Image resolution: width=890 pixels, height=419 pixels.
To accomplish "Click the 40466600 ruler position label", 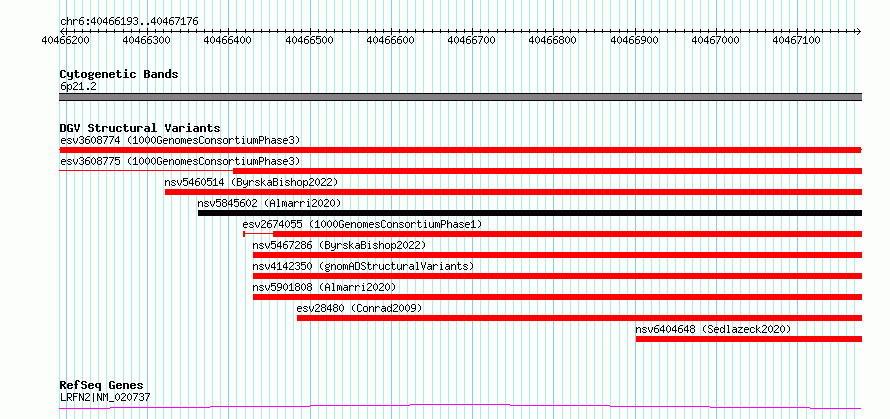I will pos(391,40).
